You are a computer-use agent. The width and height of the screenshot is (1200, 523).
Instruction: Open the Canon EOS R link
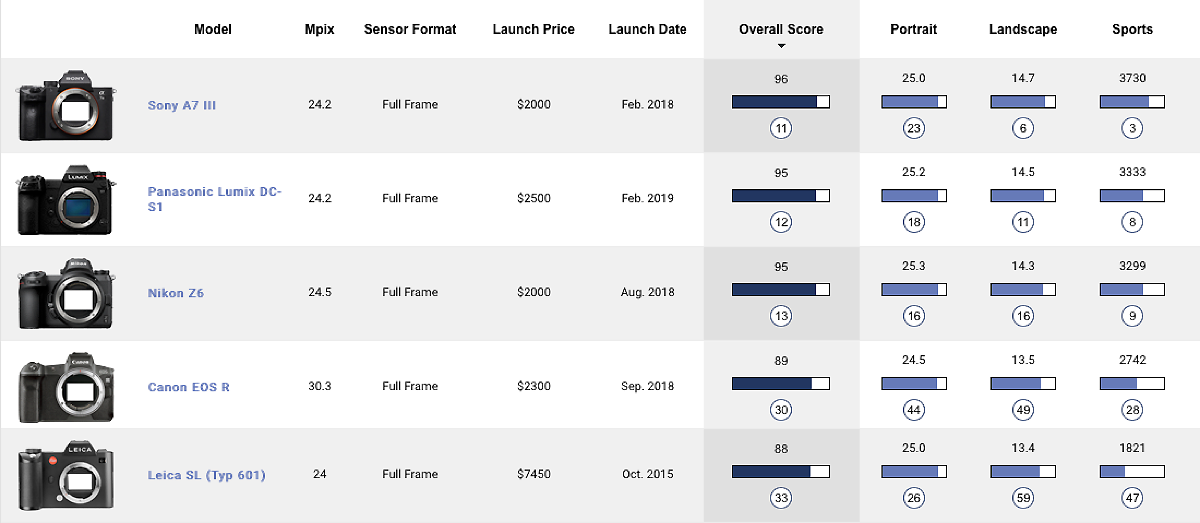(x=188, y=387)
